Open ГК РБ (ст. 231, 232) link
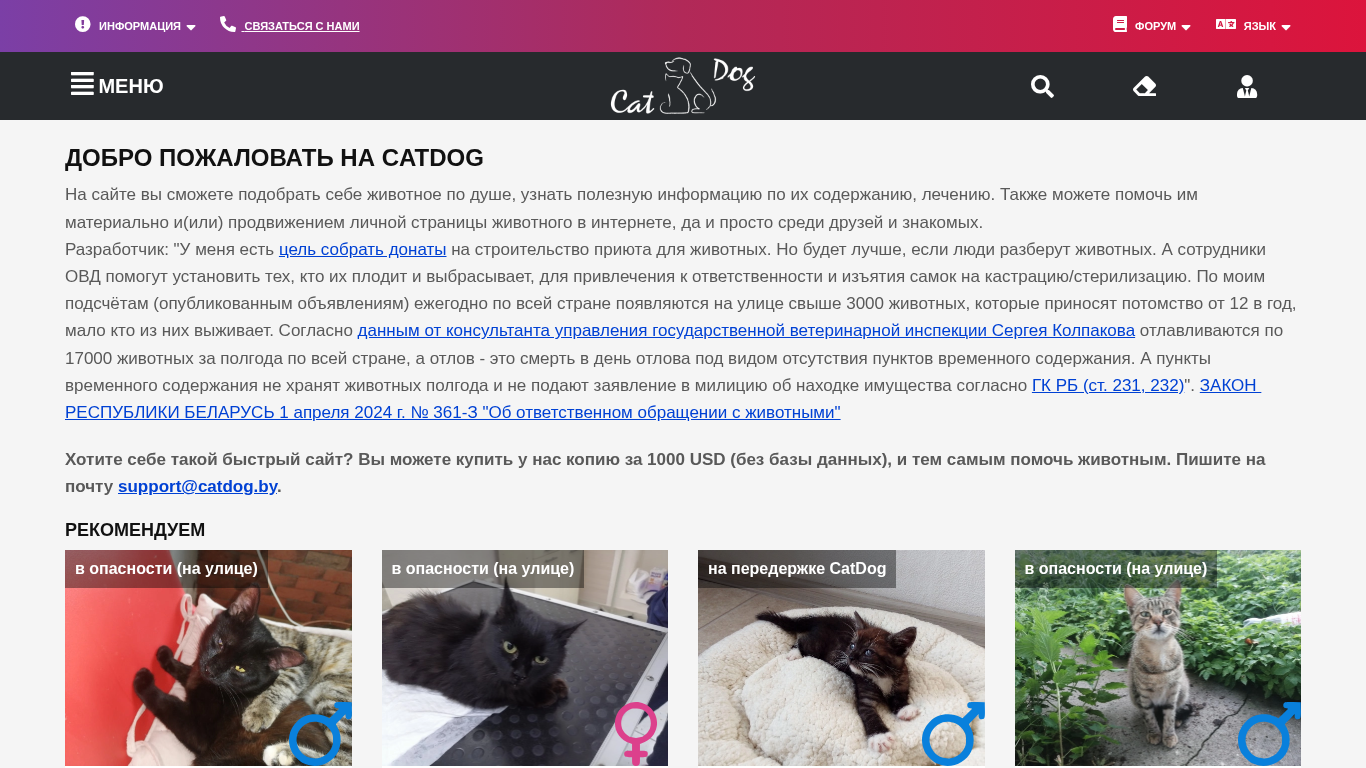Image resolution: width=1366 pixels, height=768 pixels. click(1108, 385)
